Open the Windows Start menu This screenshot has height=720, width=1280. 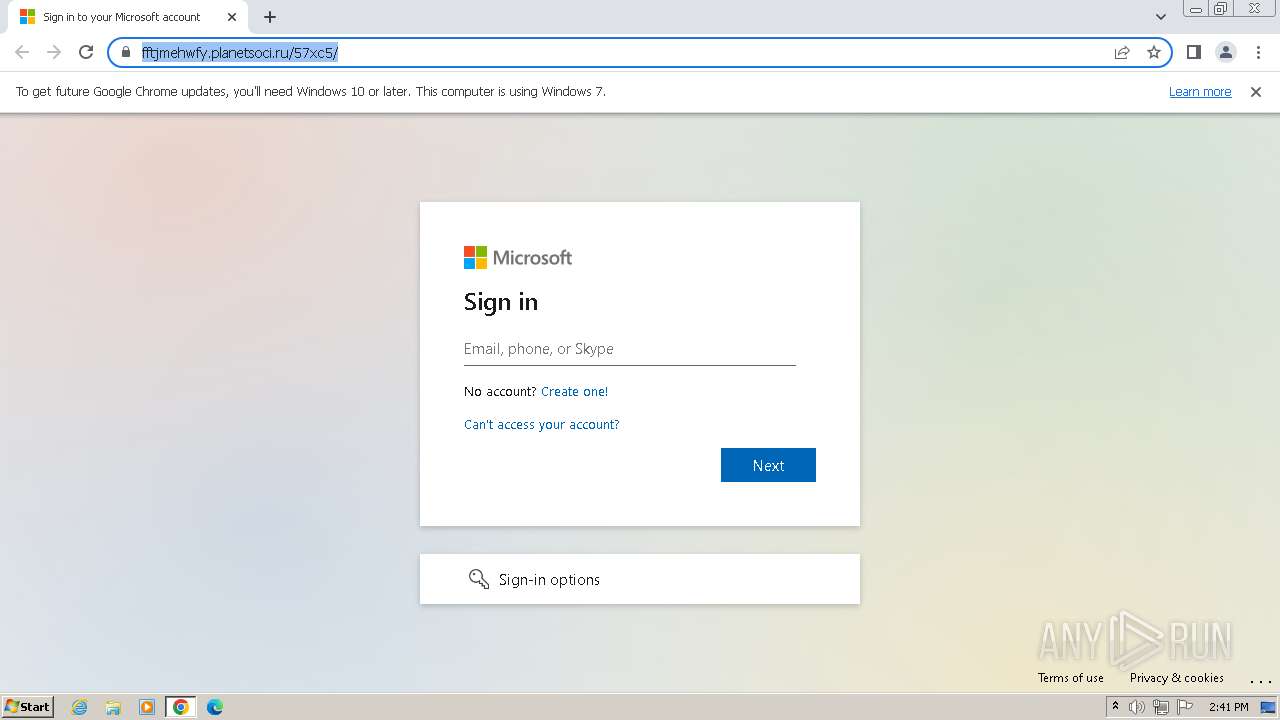[28, 707]
